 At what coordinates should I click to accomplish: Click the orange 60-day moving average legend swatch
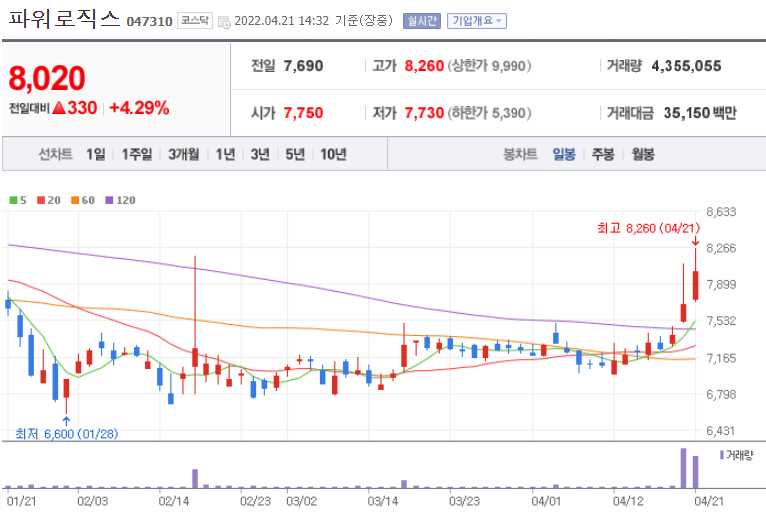(x=75, y=200)
